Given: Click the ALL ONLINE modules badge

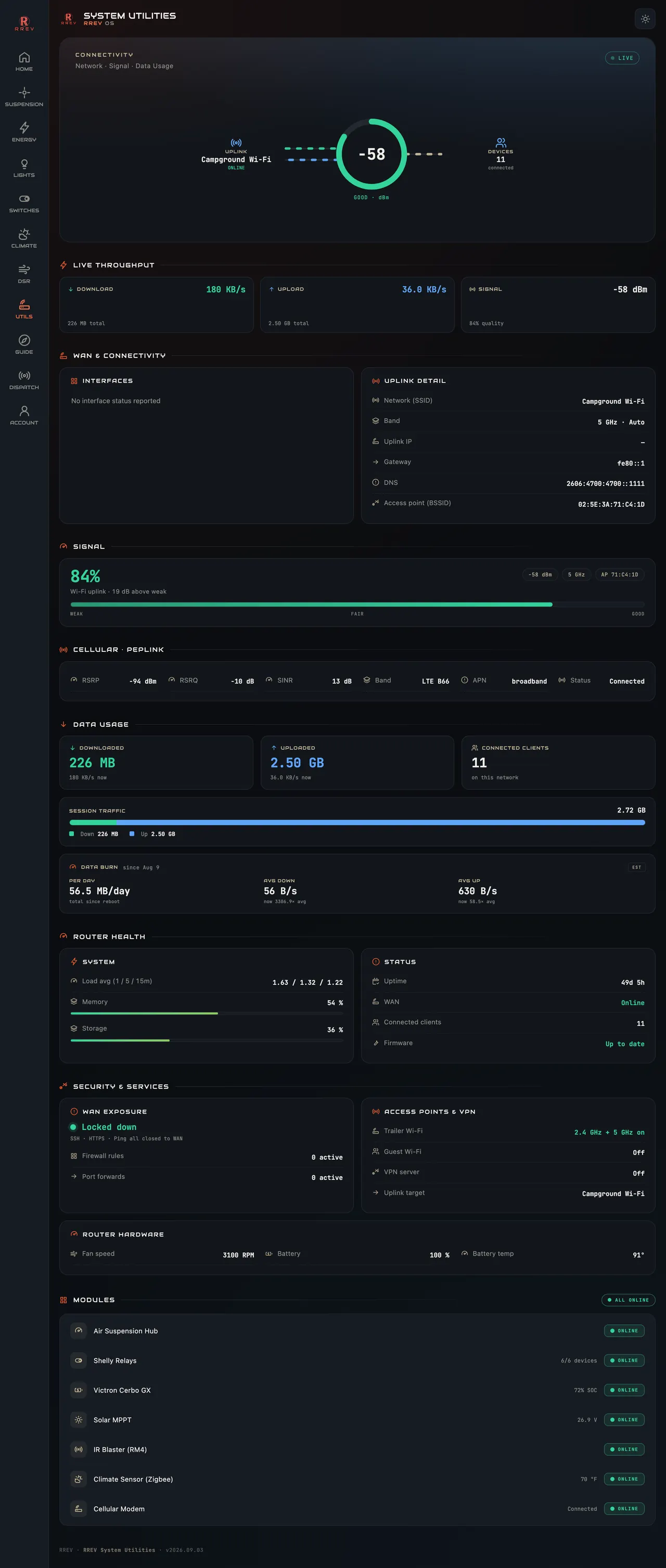Looking at the screenshot, I should 628,1300.
